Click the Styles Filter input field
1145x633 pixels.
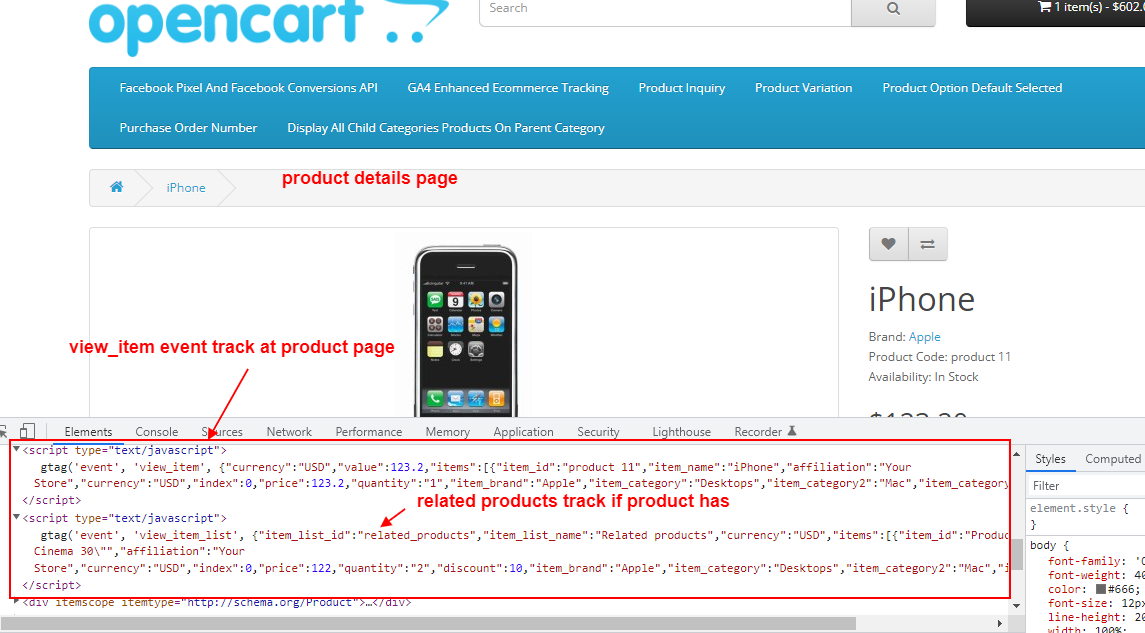pyautogui.click(x=1087, y=486)
